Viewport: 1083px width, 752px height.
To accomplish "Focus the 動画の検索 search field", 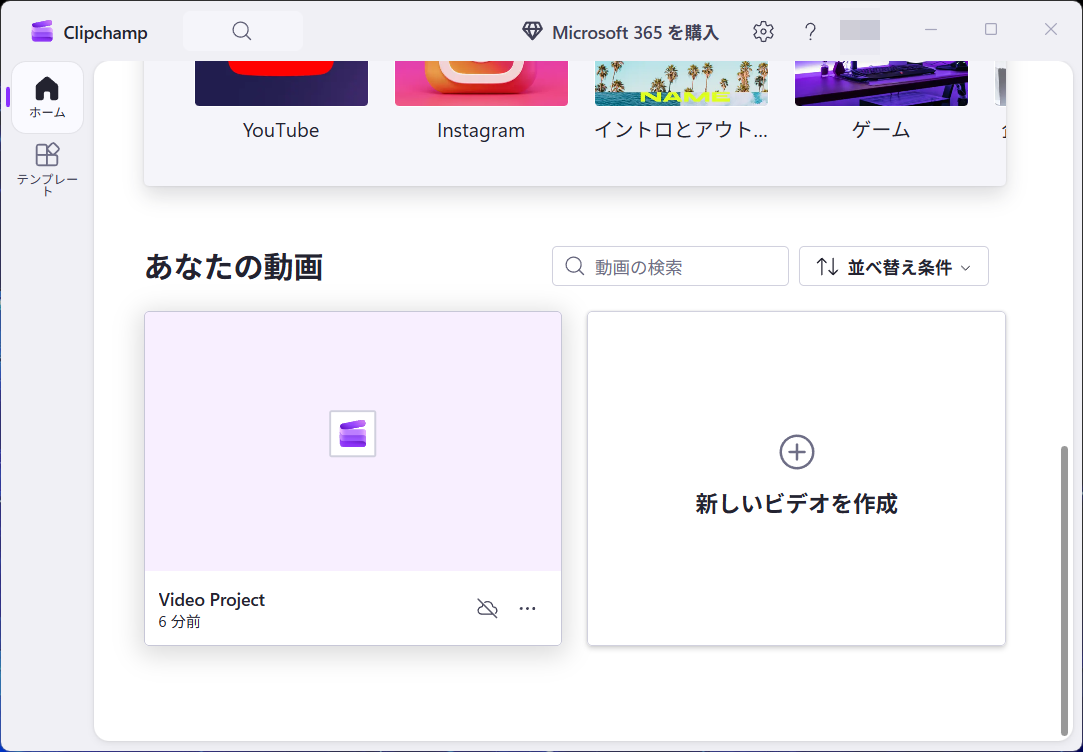I will [670, 267].
